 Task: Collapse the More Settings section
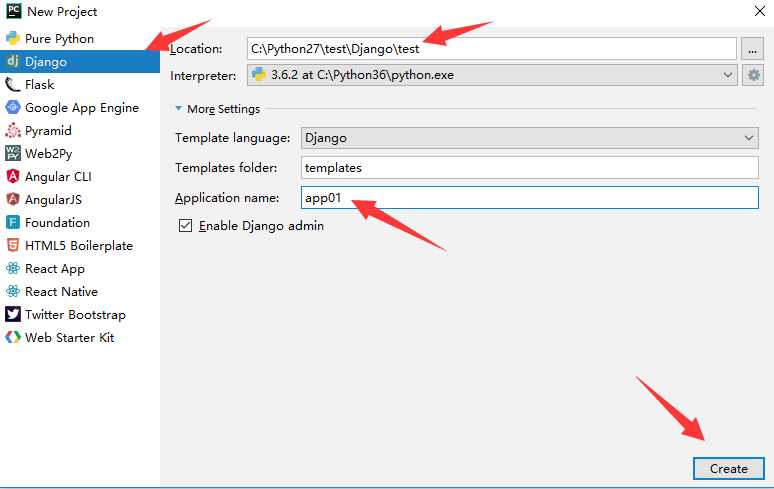point(178,108)
